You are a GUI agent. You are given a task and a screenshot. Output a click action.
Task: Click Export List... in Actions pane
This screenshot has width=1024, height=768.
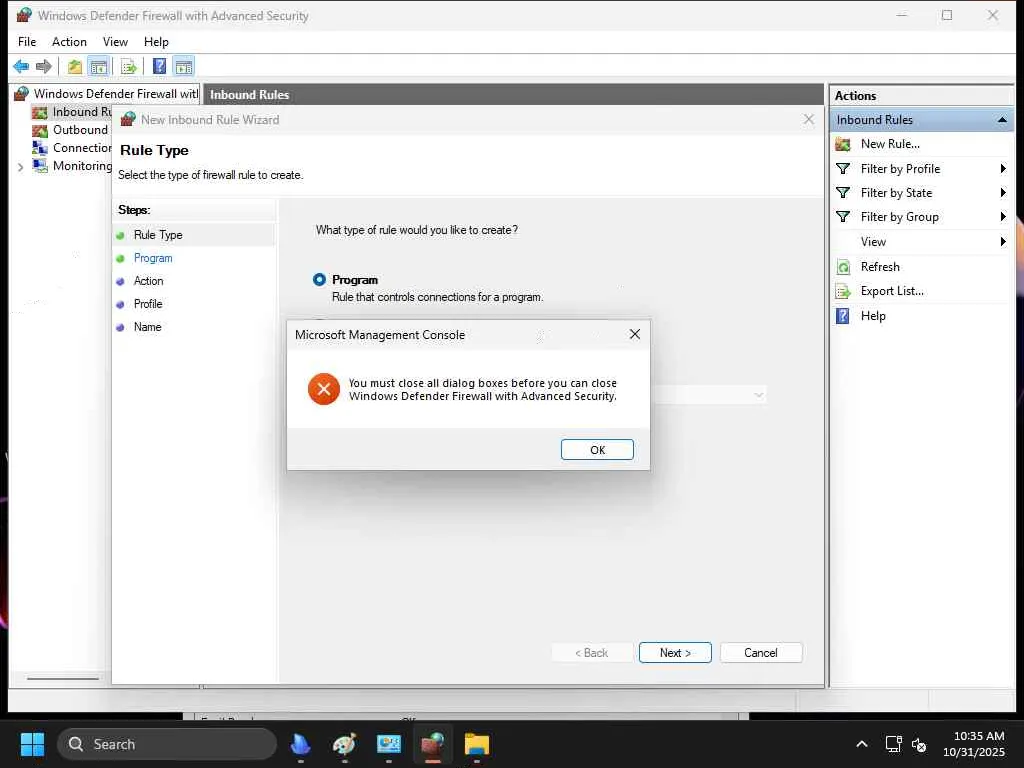[892, 291]
